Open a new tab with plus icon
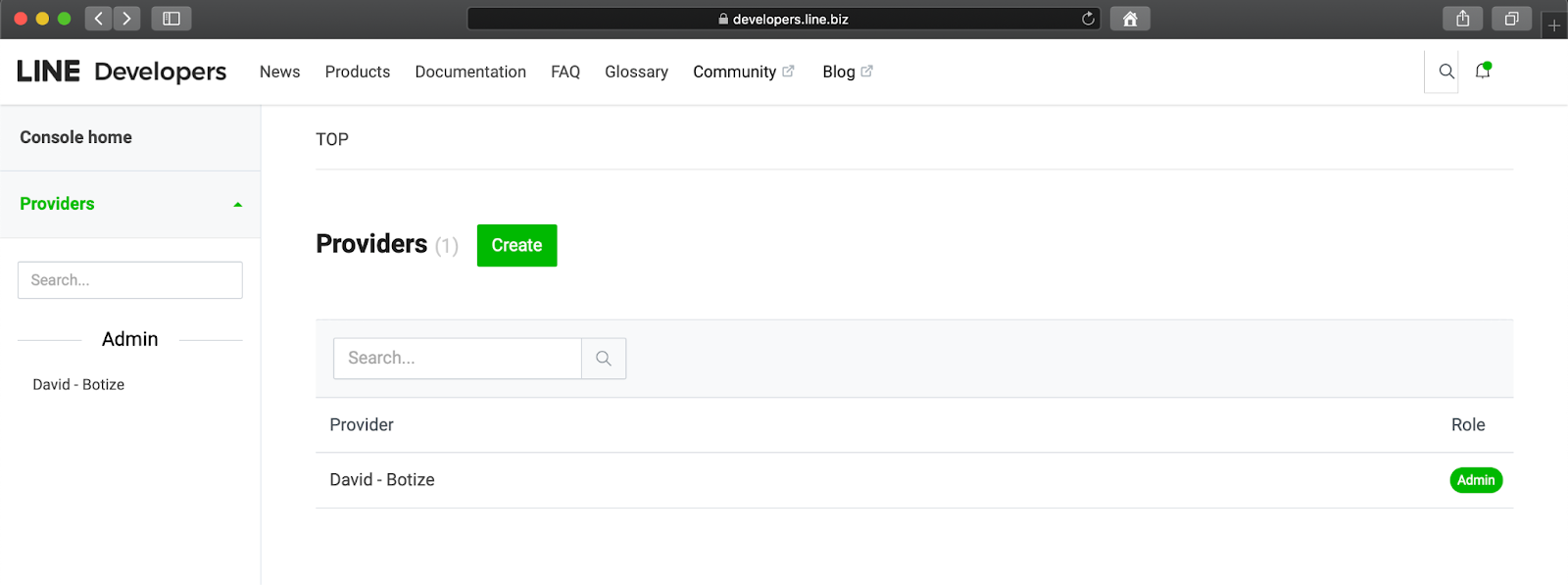The width and height of the screenshot is (1568, 585). coord(1554,25)
